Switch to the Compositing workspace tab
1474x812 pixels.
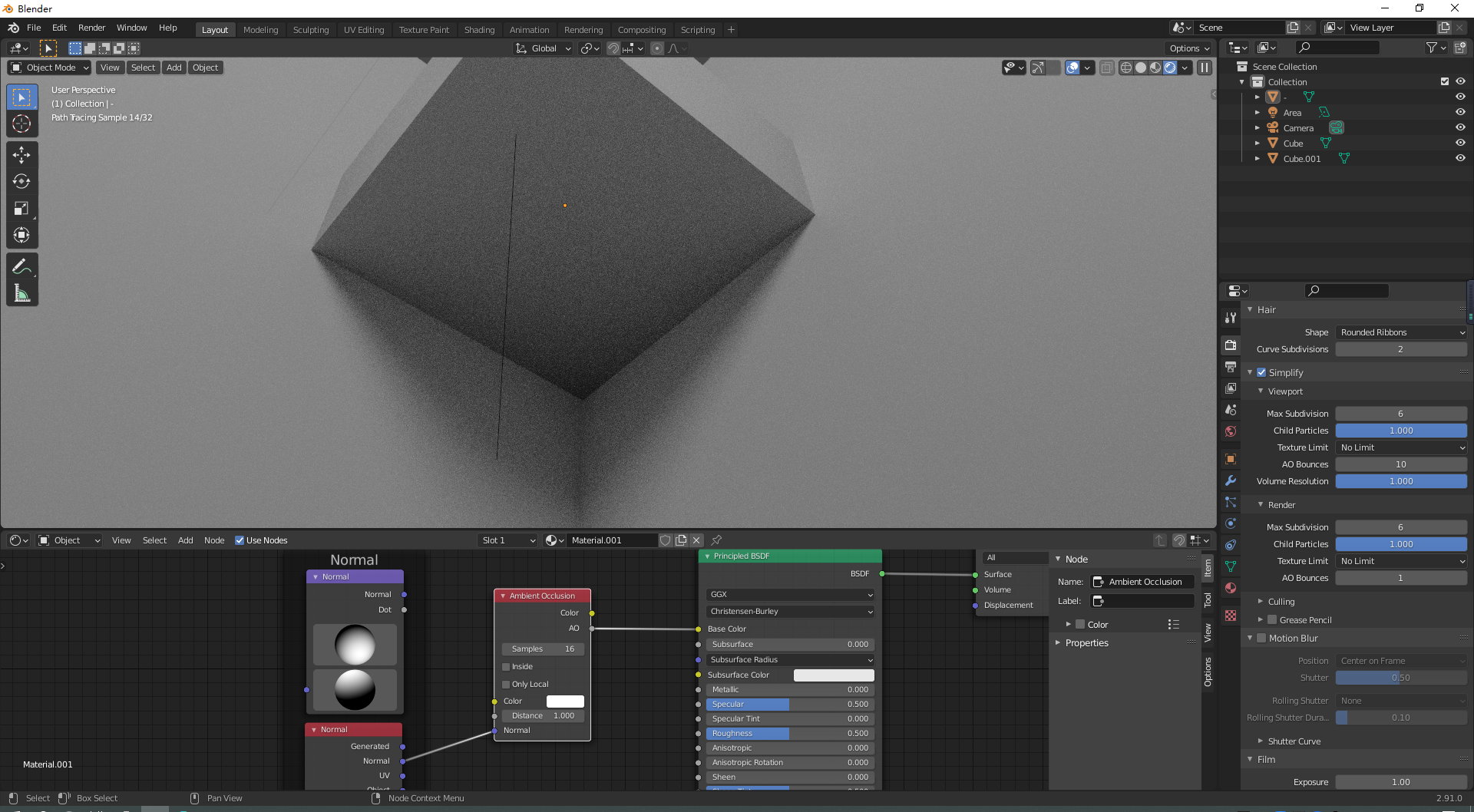point(642,30)
